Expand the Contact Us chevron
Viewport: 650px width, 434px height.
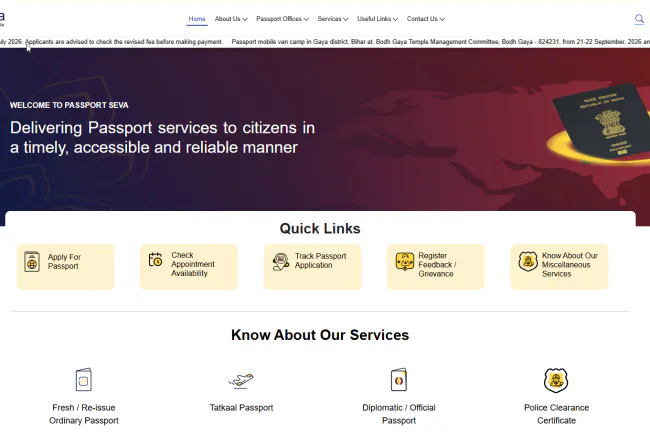click(x=442, y=19)
